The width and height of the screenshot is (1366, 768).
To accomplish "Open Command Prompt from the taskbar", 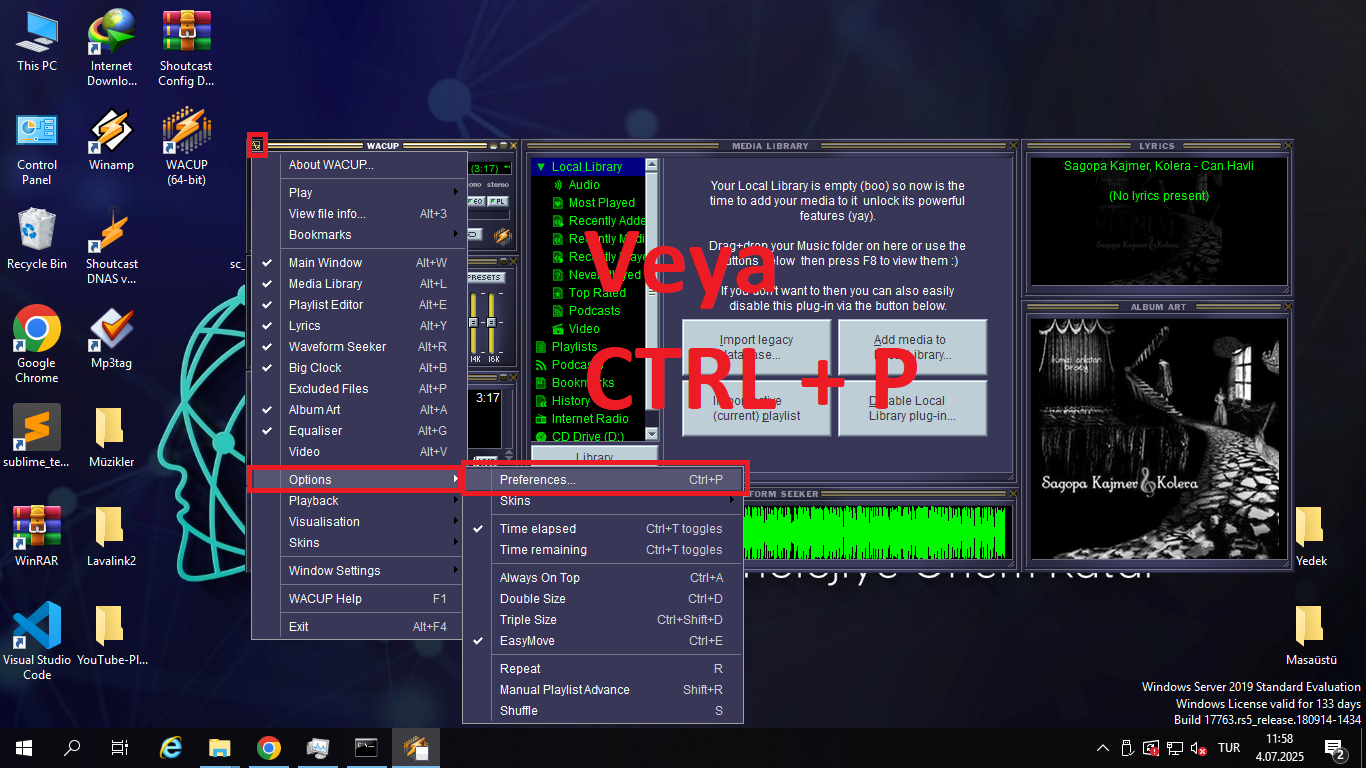I will click(x=366, y=747).
